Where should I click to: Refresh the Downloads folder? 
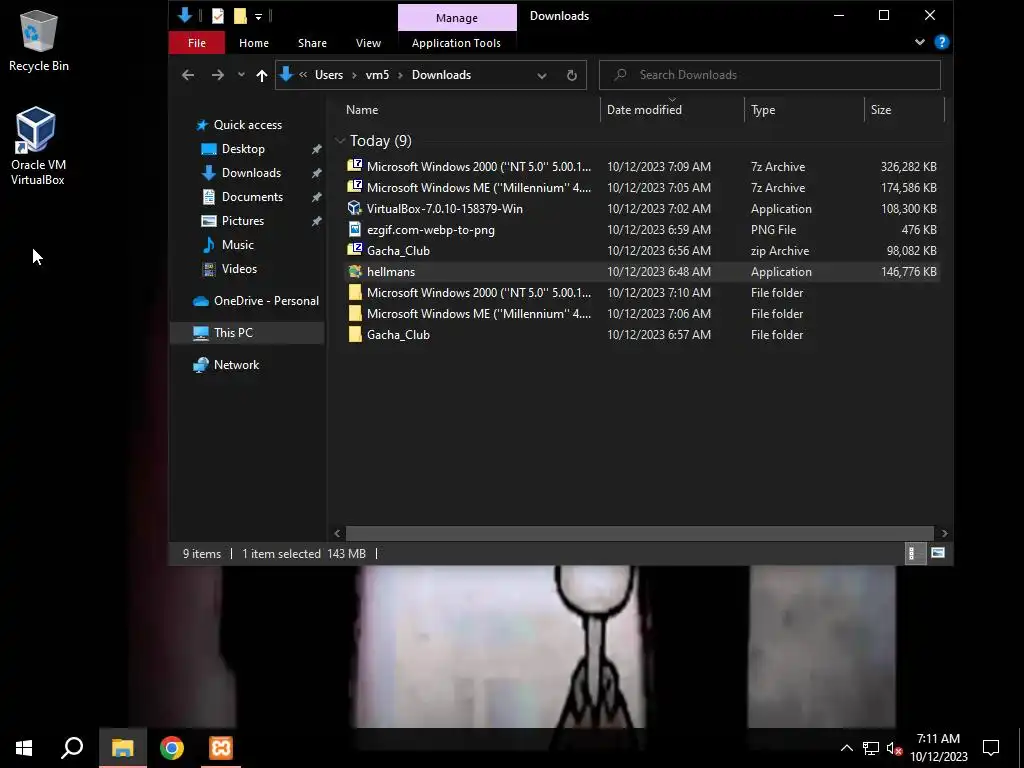coord(571,75)
